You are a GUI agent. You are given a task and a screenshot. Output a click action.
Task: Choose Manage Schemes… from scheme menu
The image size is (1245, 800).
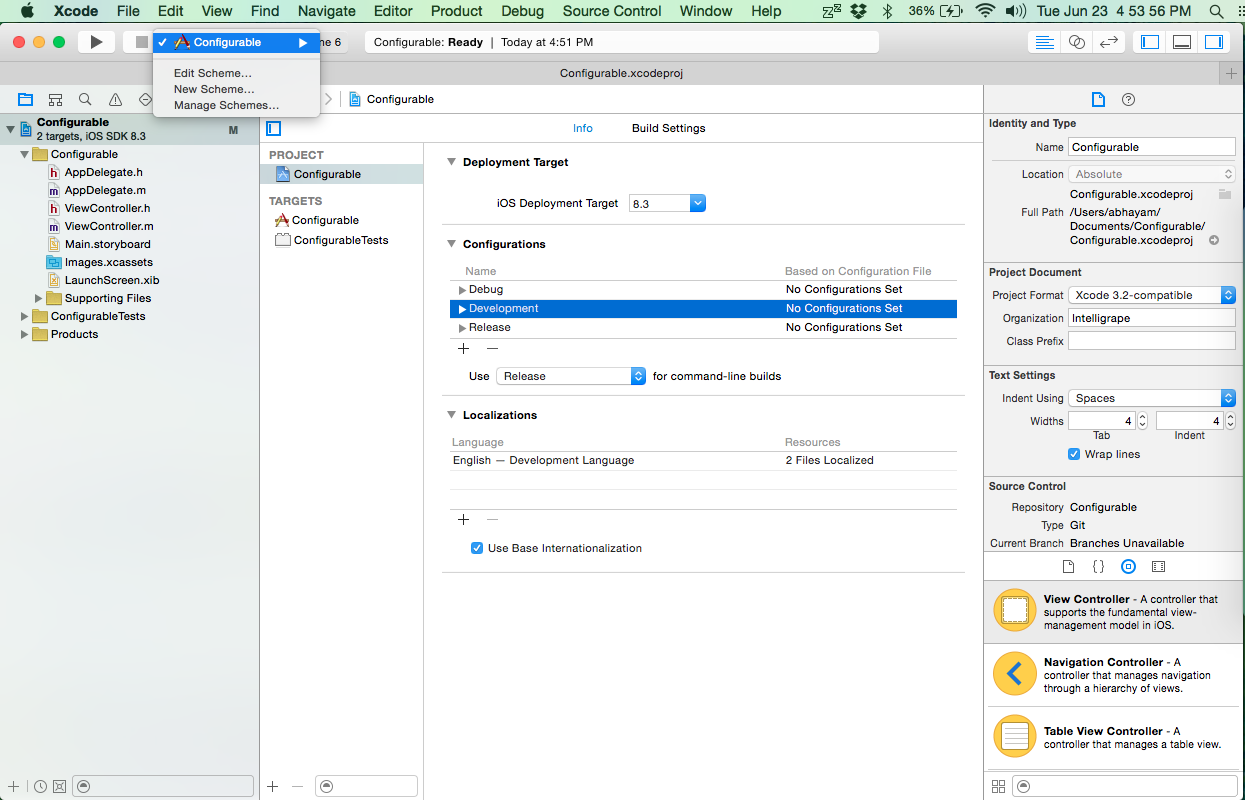(226, 105)
